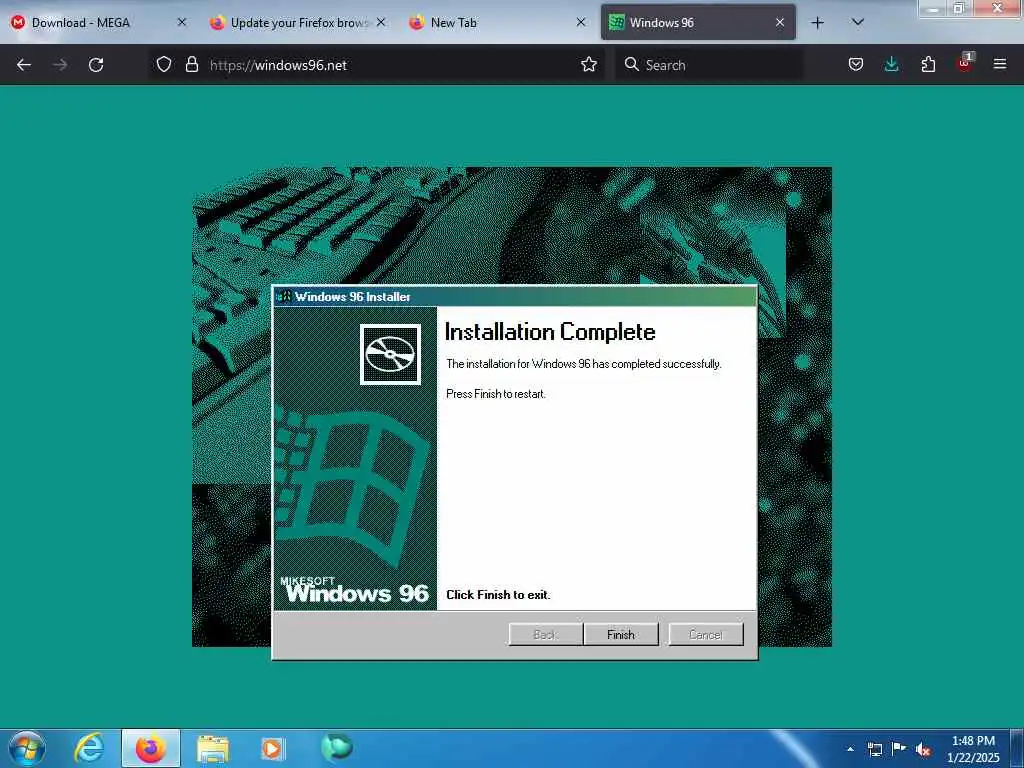Viewport: 1024px width, 768px height.
Task: Open the extensions puzzle icon
Action: click(928, 64)
